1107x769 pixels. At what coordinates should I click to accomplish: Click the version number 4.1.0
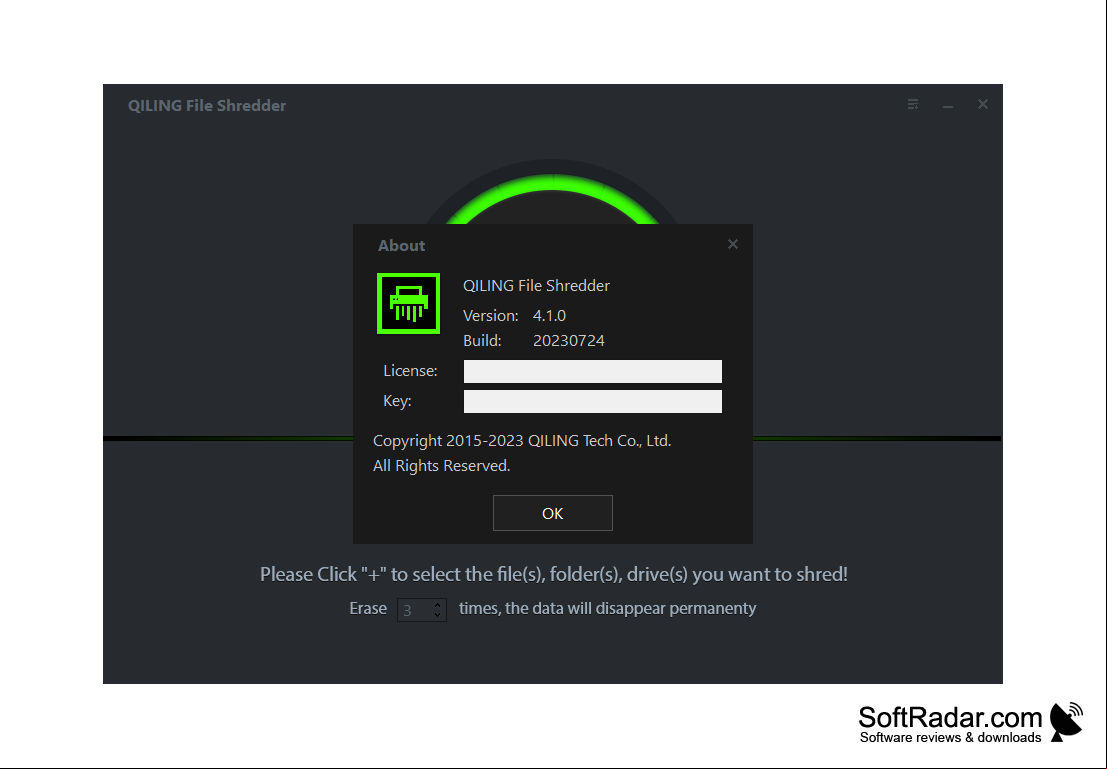[549, 316]
